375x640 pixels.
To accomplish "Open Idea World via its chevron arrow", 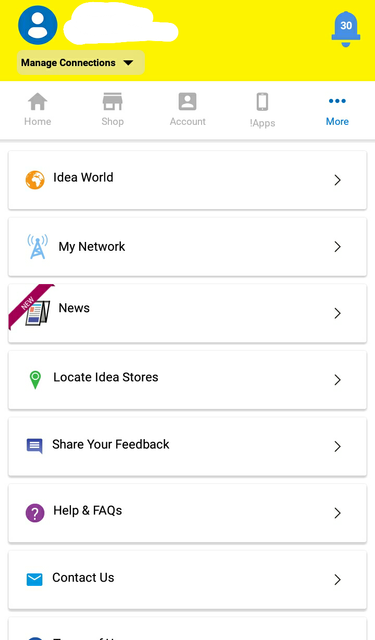I will tap(337, 180).
